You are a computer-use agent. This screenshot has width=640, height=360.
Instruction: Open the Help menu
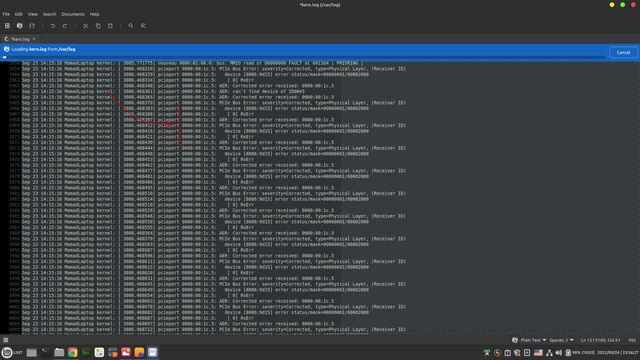click(94, 14)
